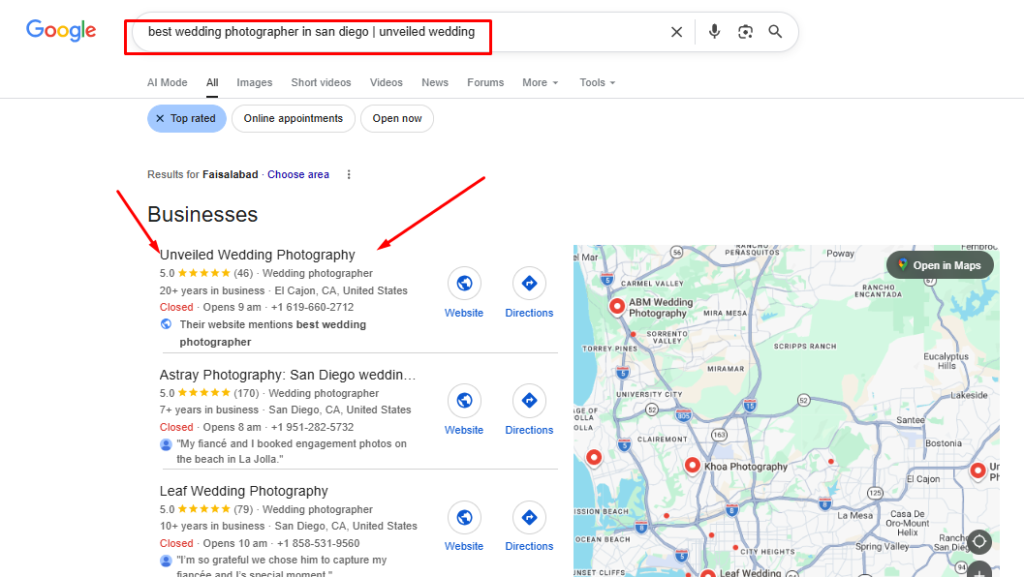Screen dimensions: 1024x577
Task: Select the Khoa Photography pin on the map
Action: (692, 465)
